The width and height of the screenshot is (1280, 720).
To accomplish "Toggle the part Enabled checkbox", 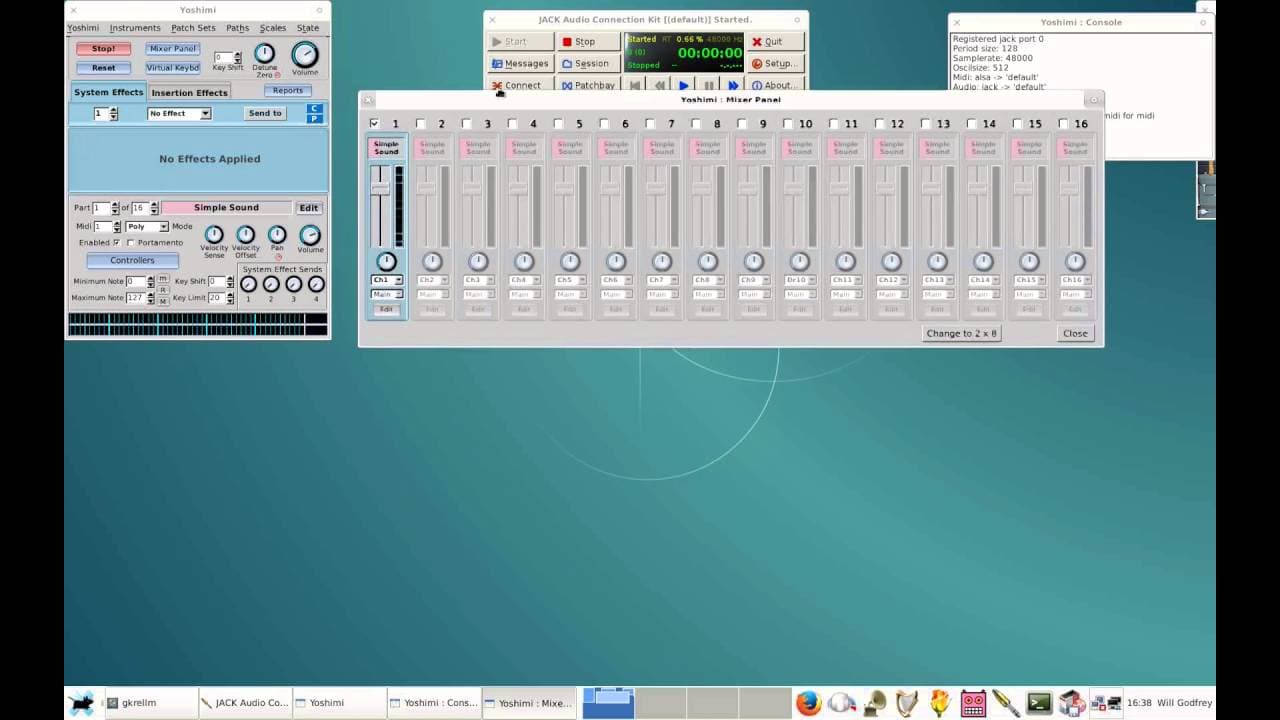I will click(117, 243).
